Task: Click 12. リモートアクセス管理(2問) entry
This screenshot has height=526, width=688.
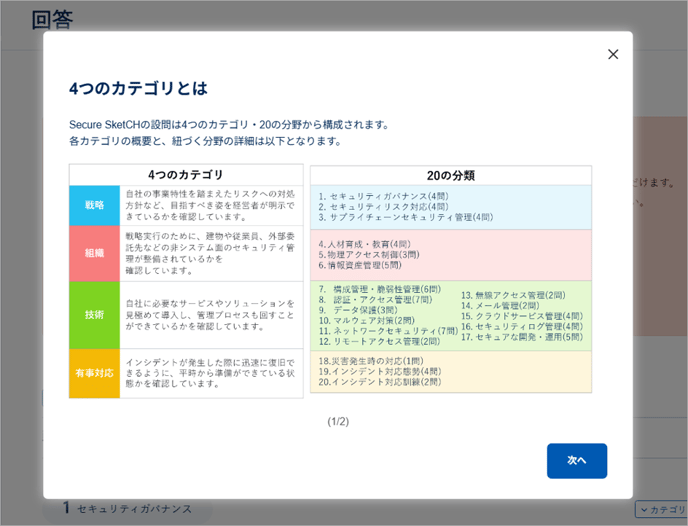Action: pos(380,341)
